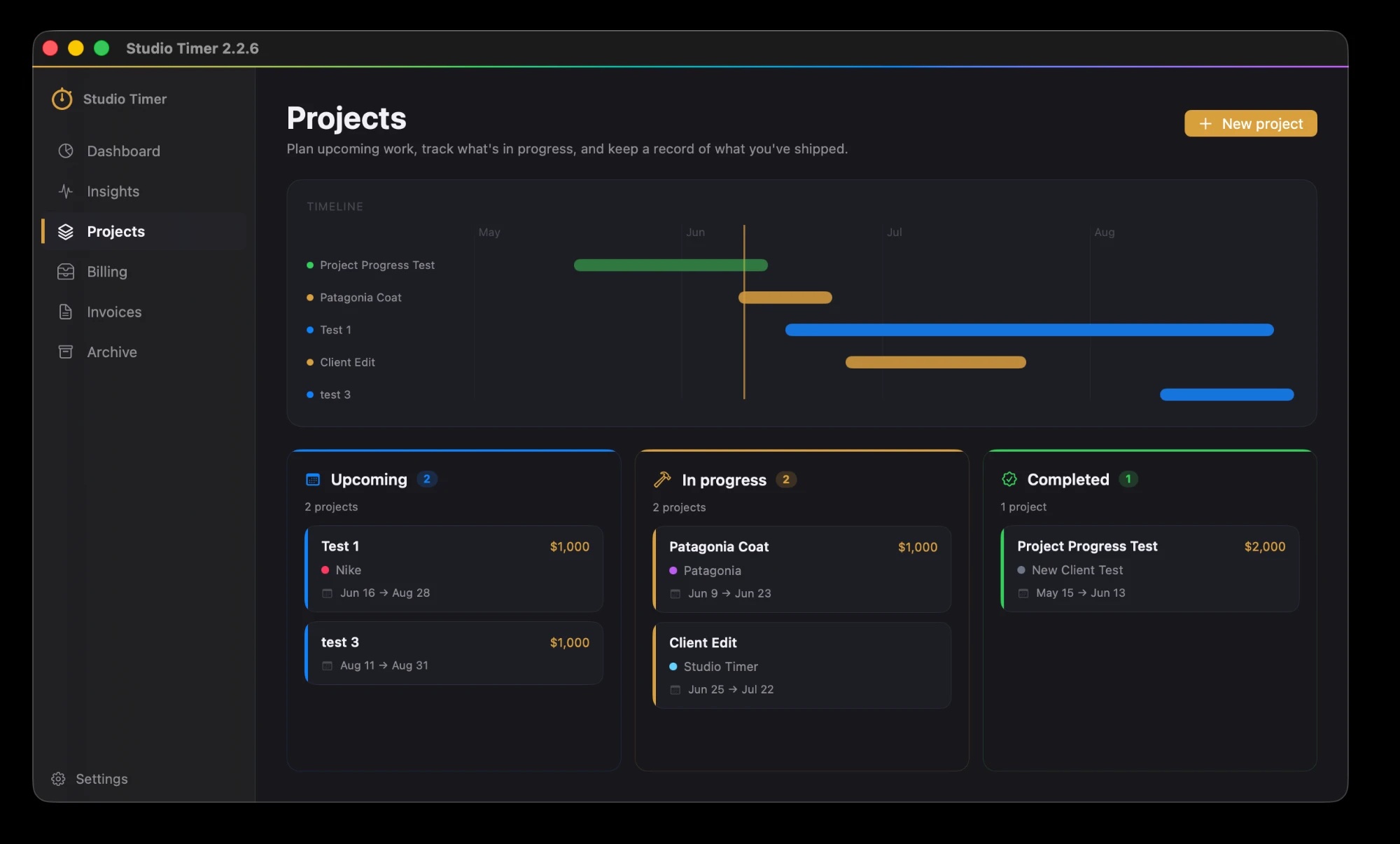Click the $2,000 amount on Project Progress Test
Image resolution: width=1400 pixels, height=844 pixels.
point(1264,546)
